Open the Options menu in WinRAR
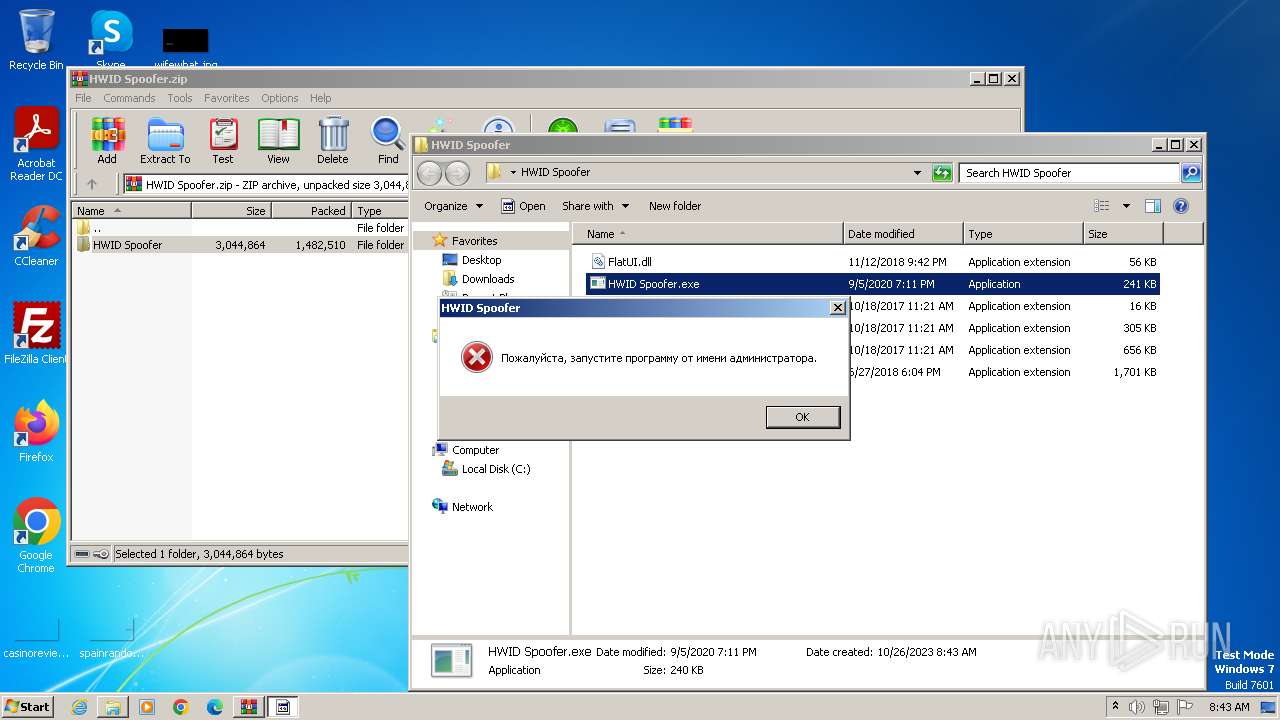1280x720 pixels. pyautogui.click(x=280, y=98)
